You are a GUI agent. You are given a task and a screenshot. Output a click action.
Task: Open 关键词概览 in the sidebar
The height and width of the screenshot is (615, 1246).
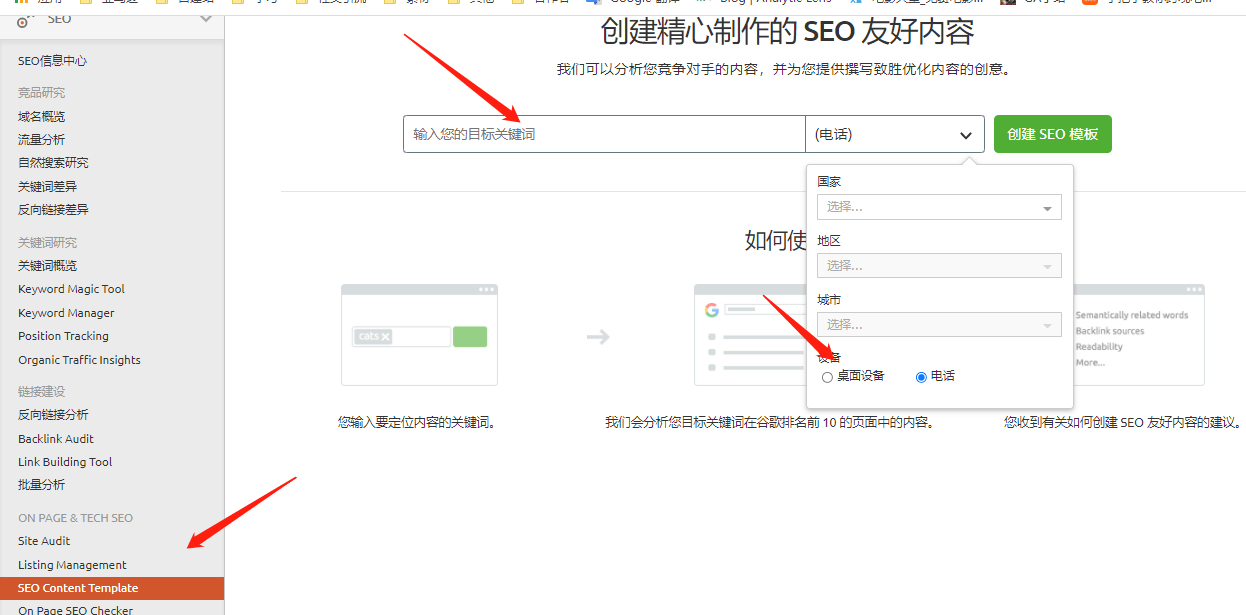[x=47, y=266]
